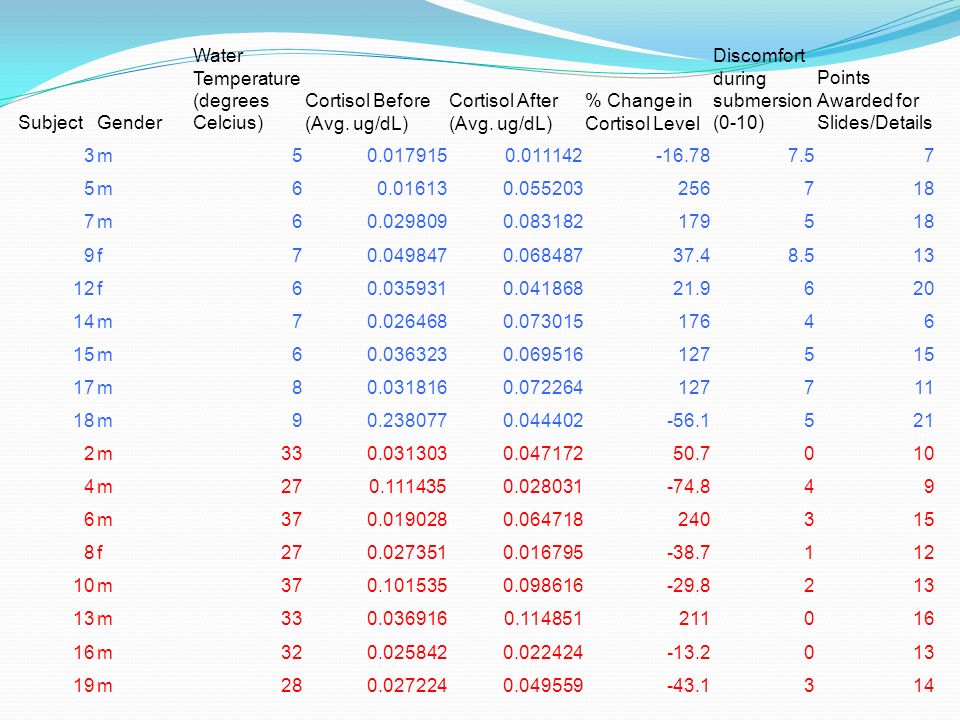Viewport: 960px width, 720px height.
Task: Select percent change value 240
Action: 694,520
